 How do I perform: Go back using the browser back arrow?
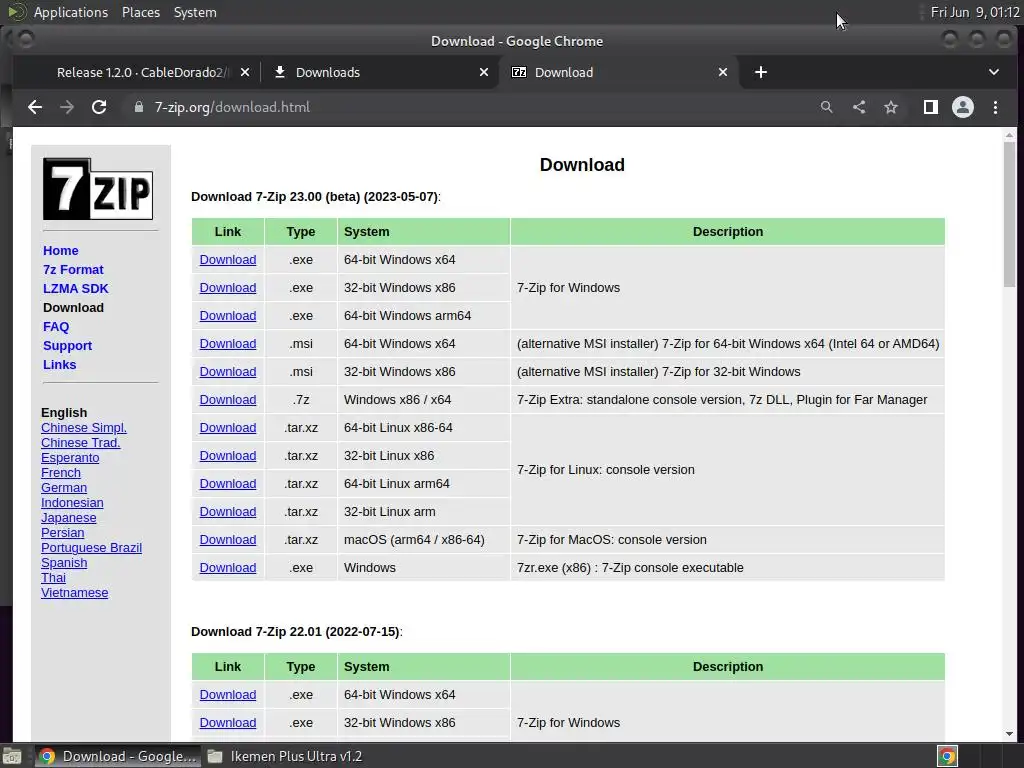35,107
